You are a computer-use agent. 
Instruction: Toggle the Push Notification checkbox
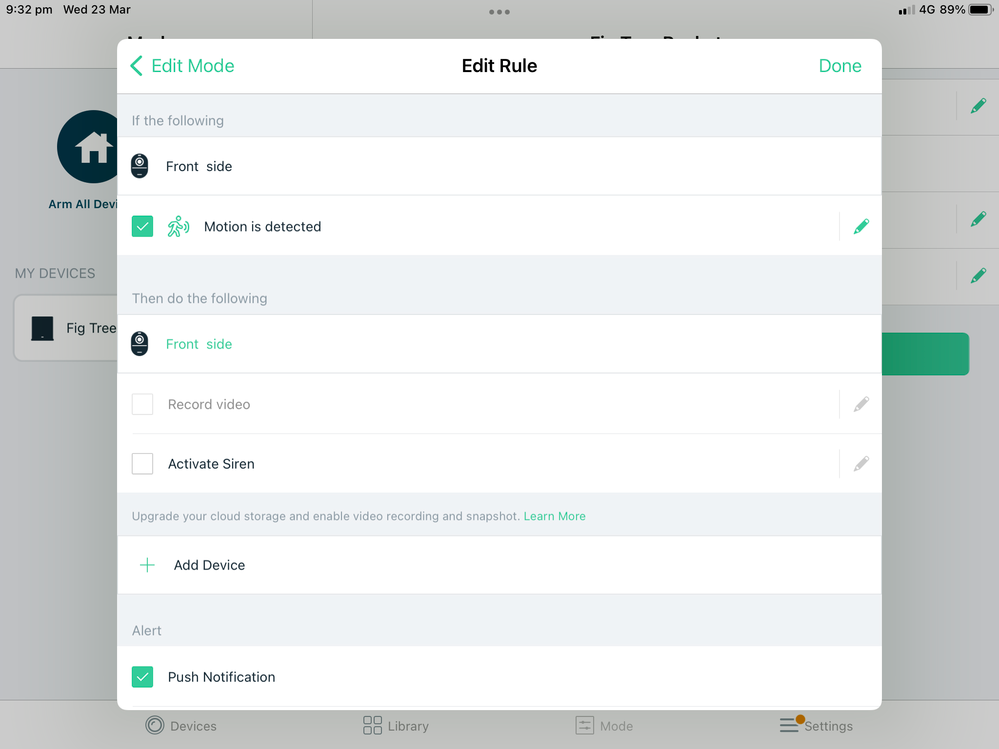tap(142, 676)
